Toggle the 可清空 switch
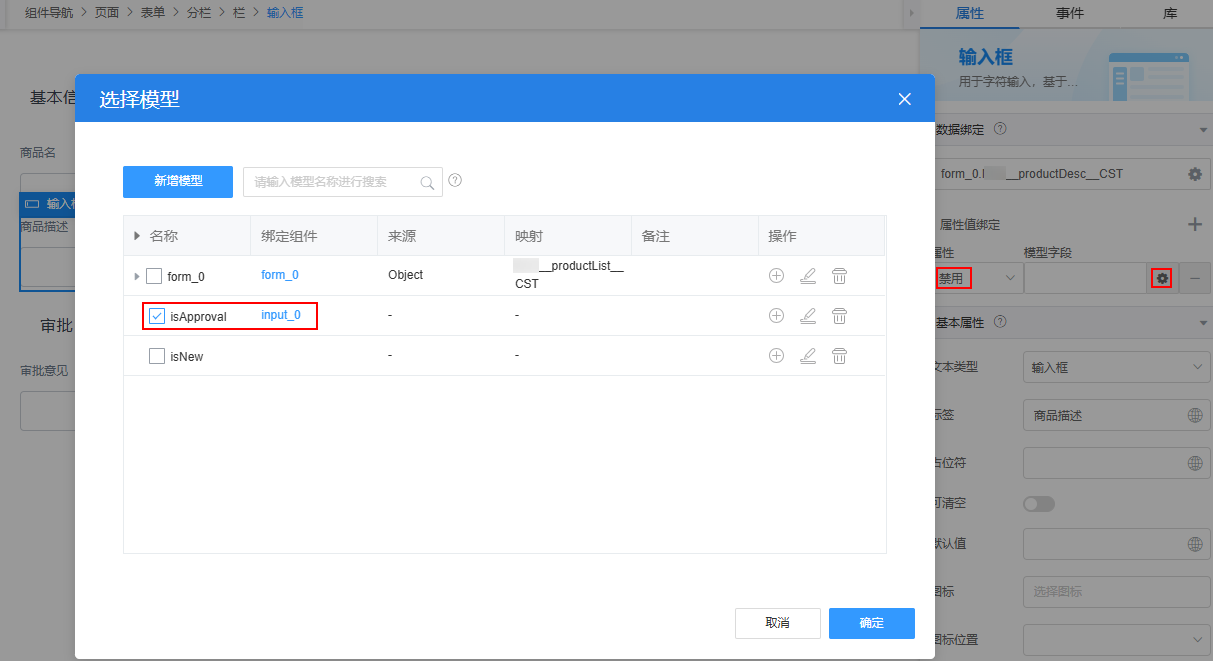The image size is (1213, 661). [1038, 504]
